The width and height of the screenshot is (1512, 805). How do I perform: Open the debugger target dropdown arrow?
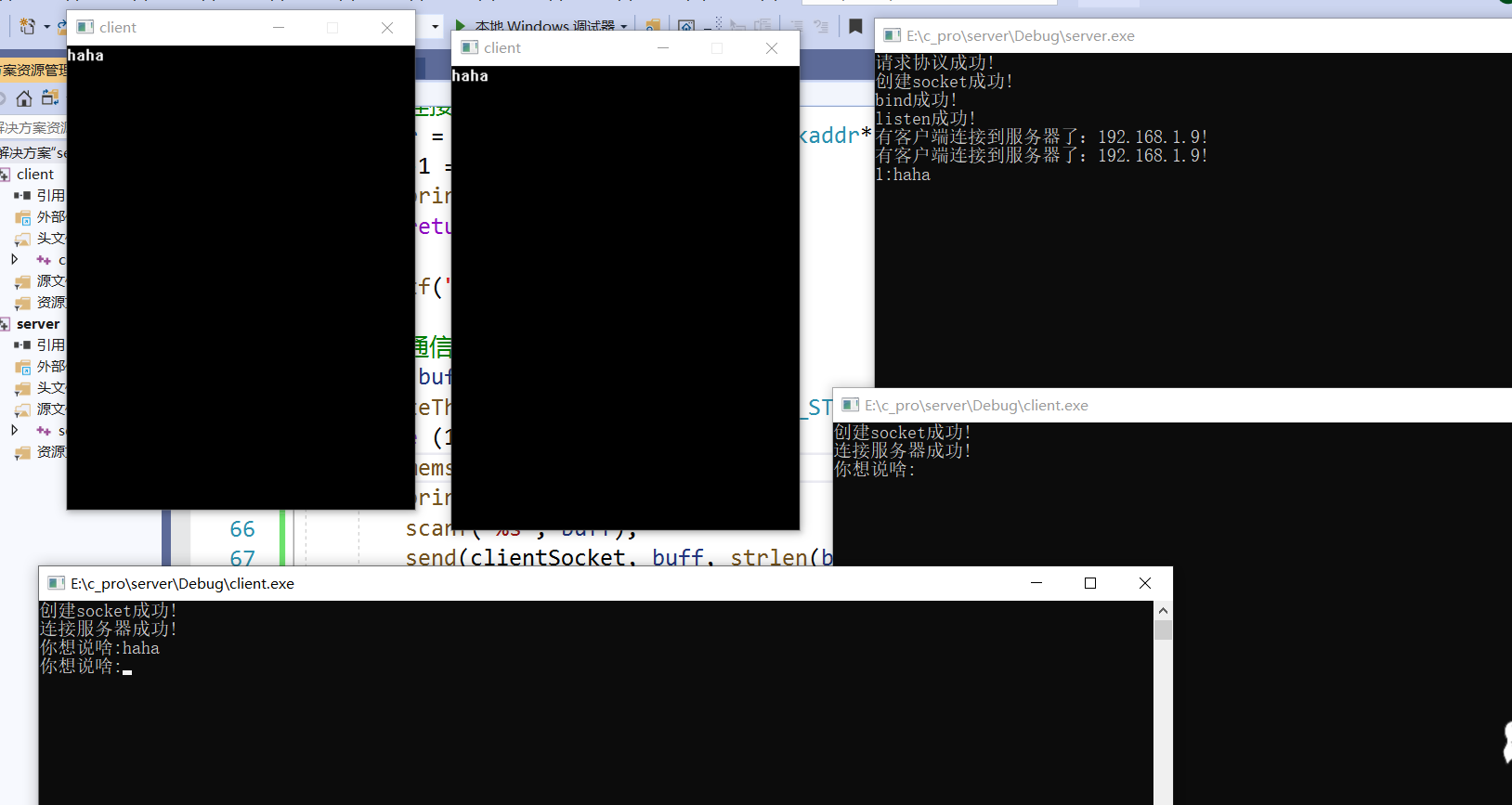624,26
